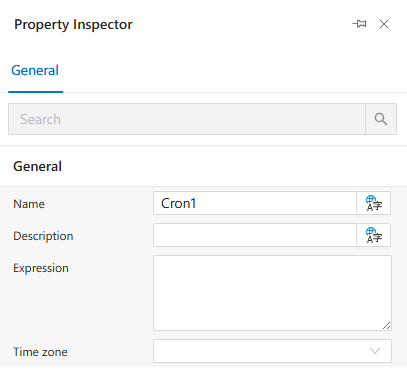Click the Time zone label
Screen dimensions: 407x391
point(40,352)
